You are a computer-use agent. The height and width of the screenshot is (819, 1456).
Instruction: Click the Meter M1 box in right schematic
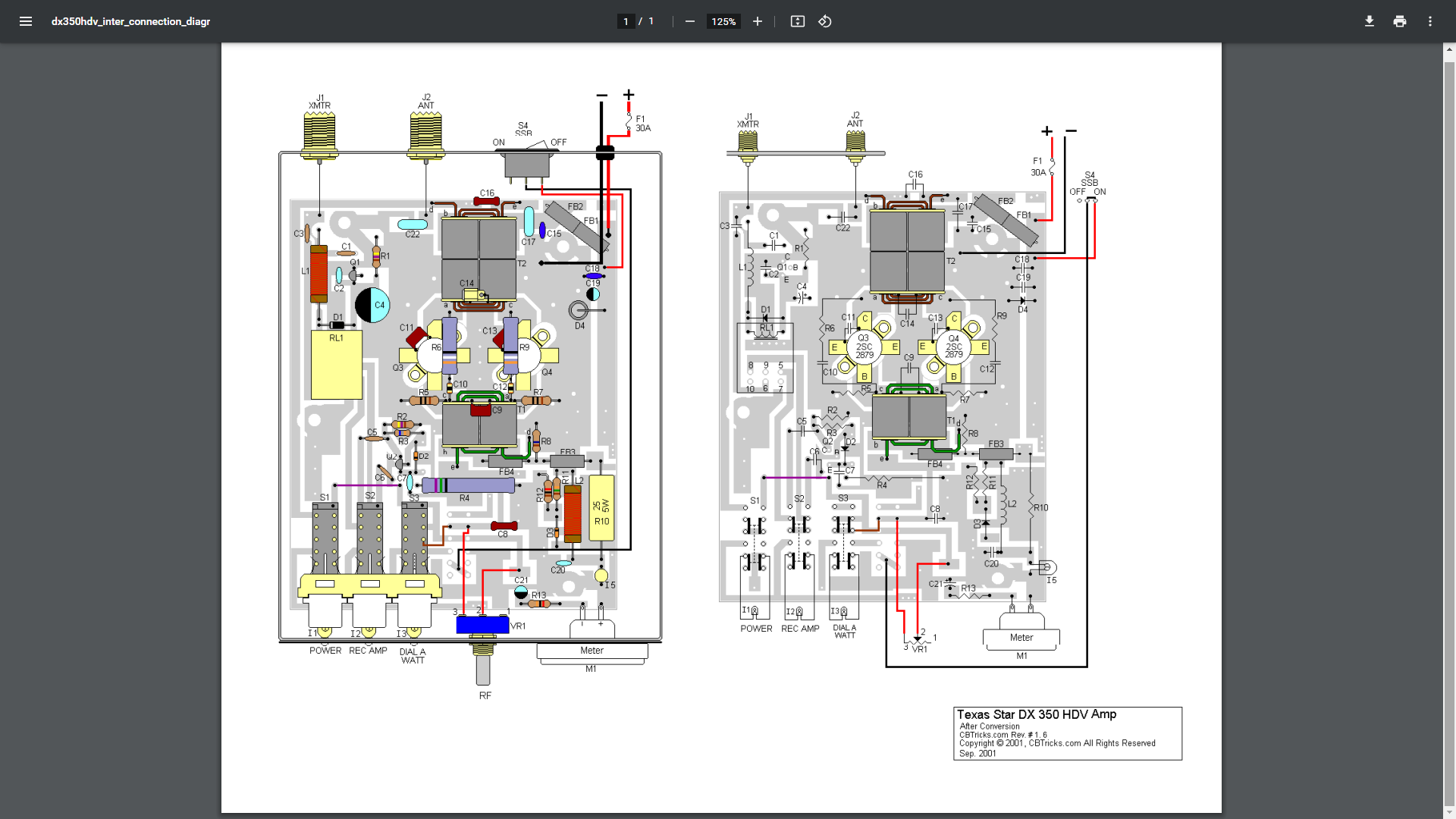click(1021, 639)
